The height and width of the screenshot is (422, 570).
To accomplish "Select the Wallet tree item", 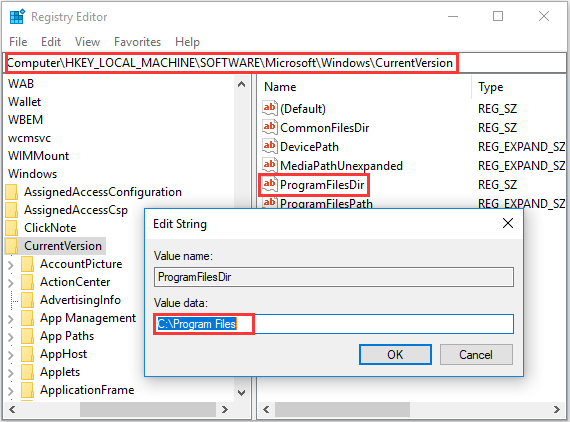I will (25, 102).
